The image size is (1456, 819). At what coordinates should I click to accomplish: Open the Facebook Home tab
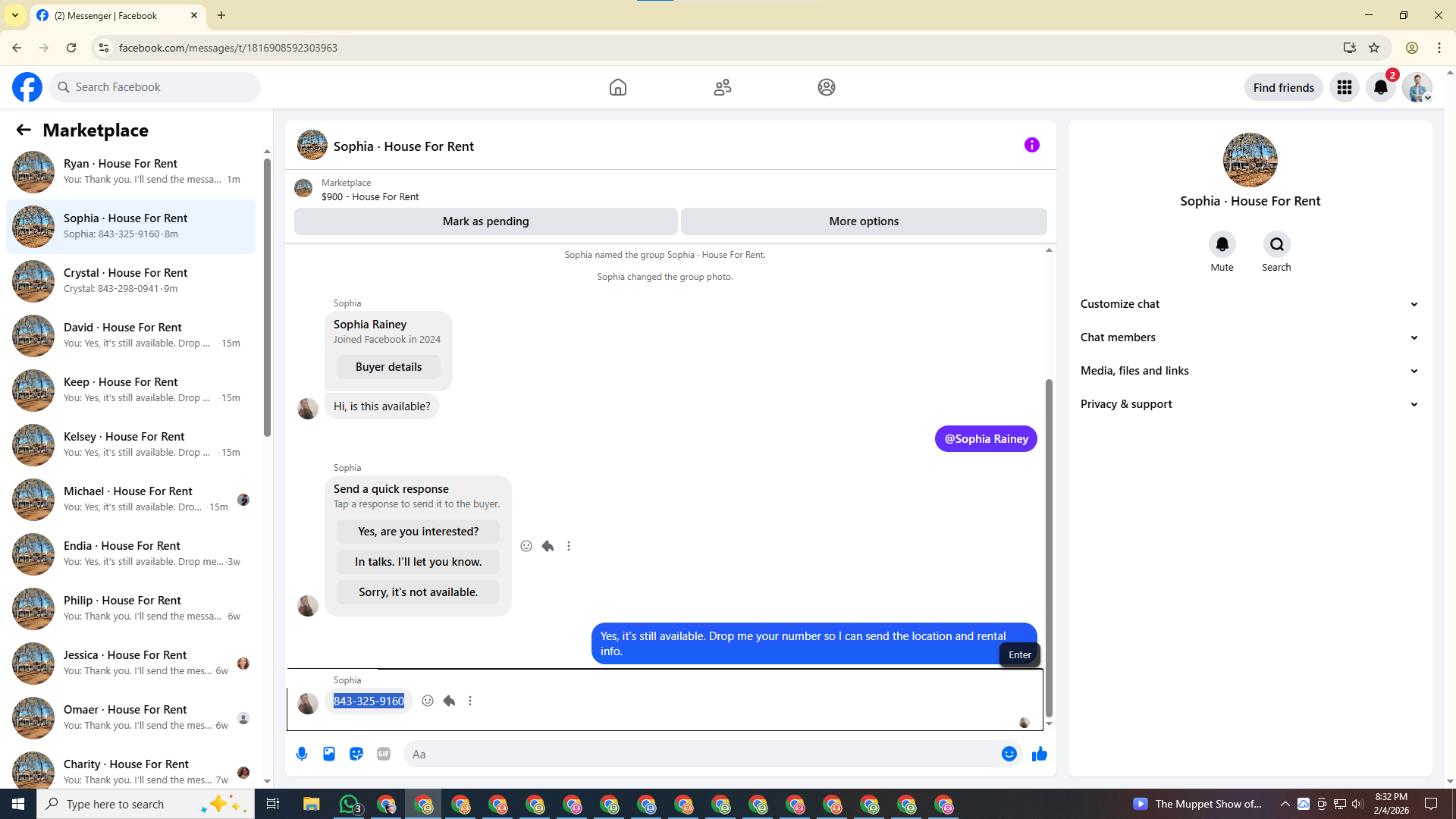tap(617, 87)
